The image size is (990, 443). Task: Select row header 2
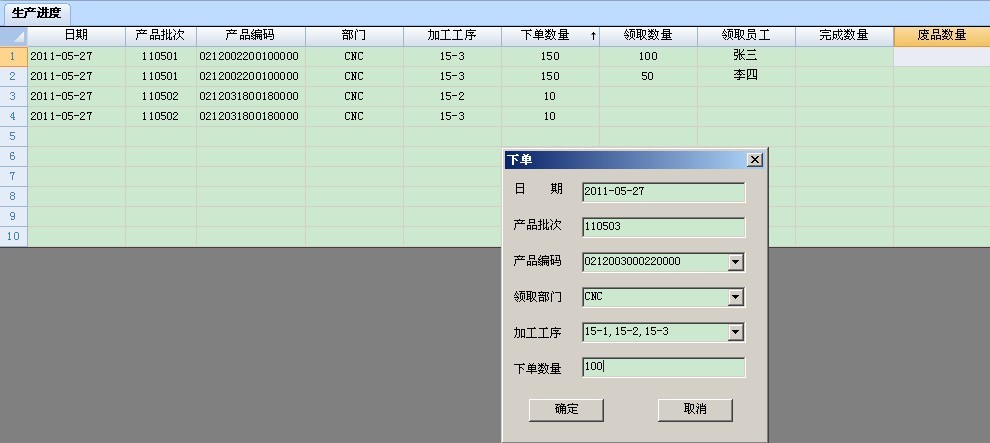click(x=13, y=76)
